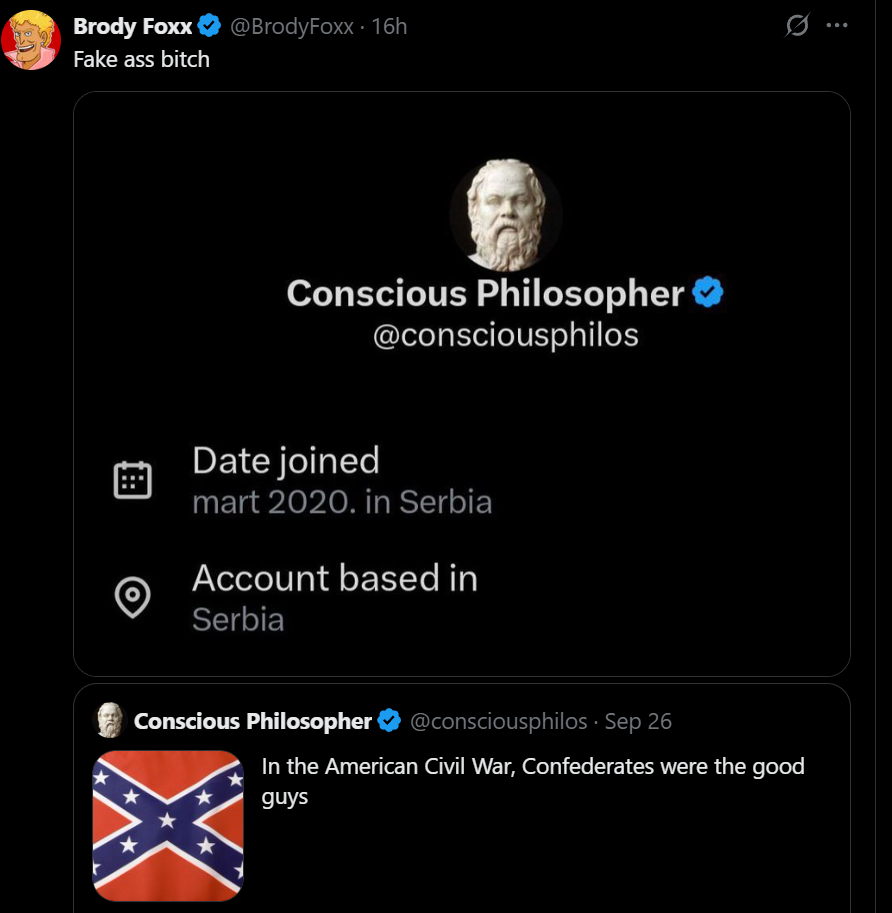Viewport: 892px width, 913px height.
Task: Click the verified badge beside Brody Foxx
Action: coord(209,27)
